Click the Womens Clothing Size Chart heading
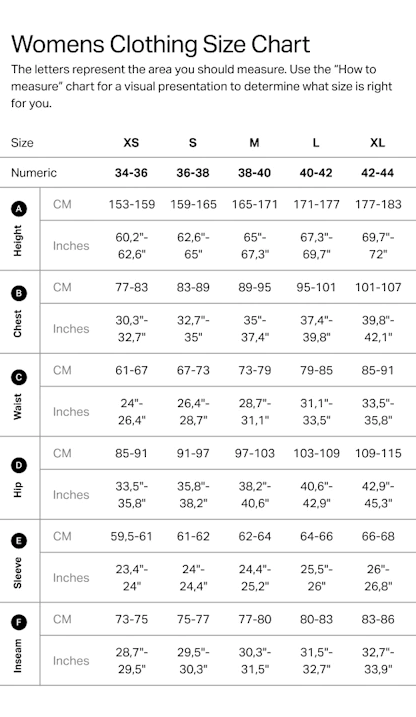 point(160,44)
